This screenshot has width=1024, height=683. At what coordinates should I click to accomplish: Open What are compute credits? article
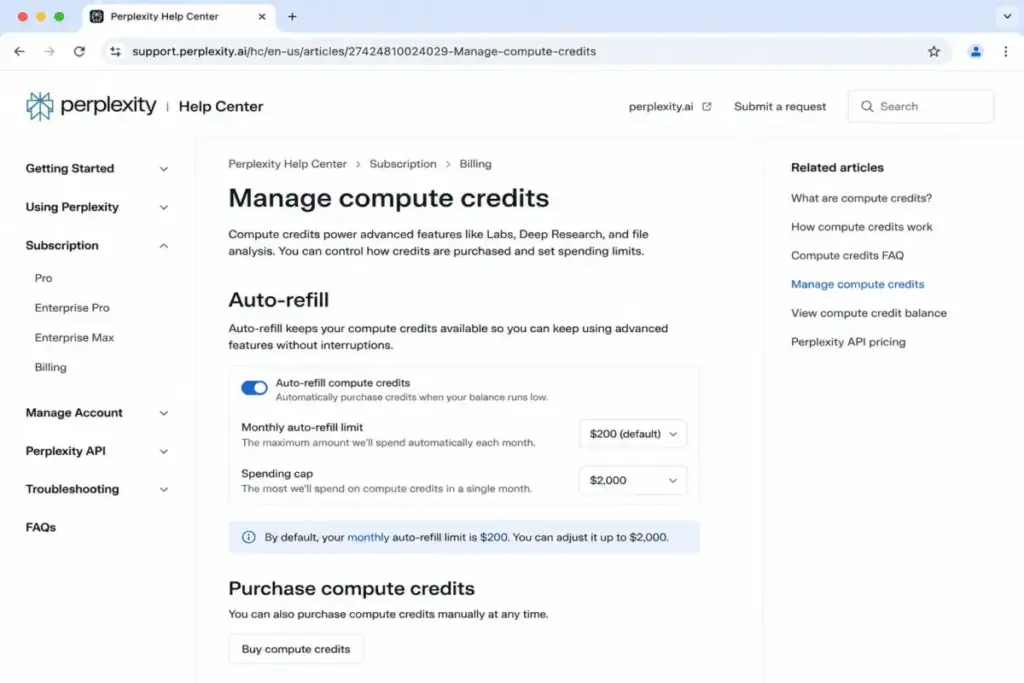click(x=861, y=198)
